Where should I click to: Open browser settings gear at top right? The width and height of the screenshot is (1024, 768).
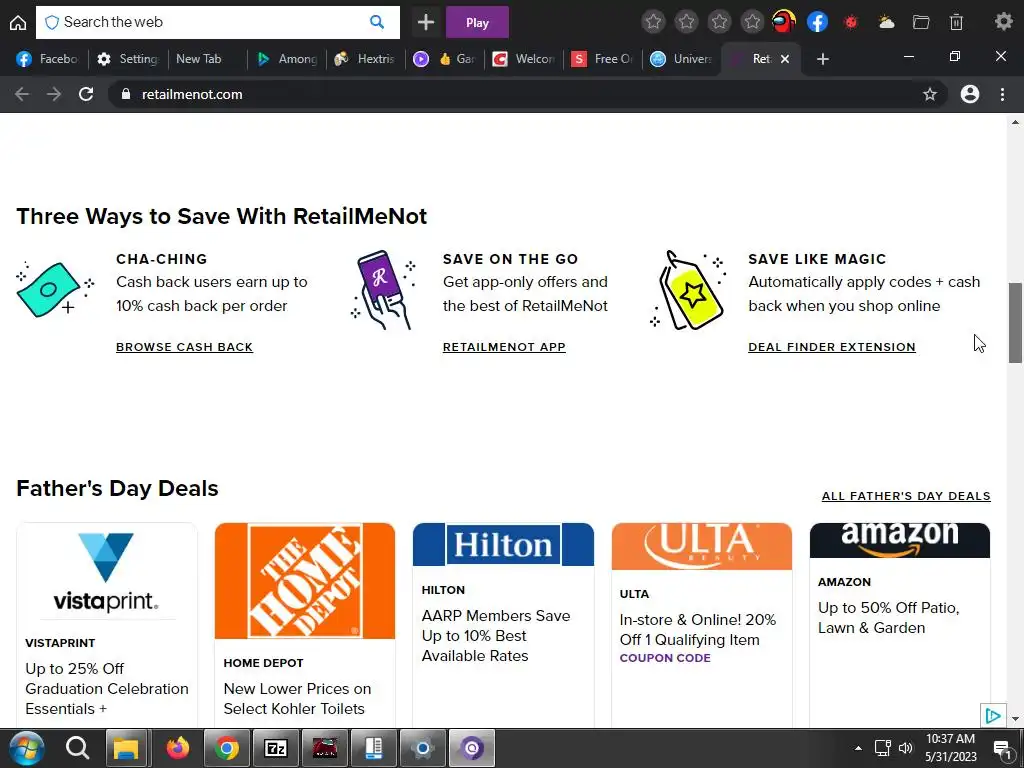pyautogui.click(x=1004, y=22)
